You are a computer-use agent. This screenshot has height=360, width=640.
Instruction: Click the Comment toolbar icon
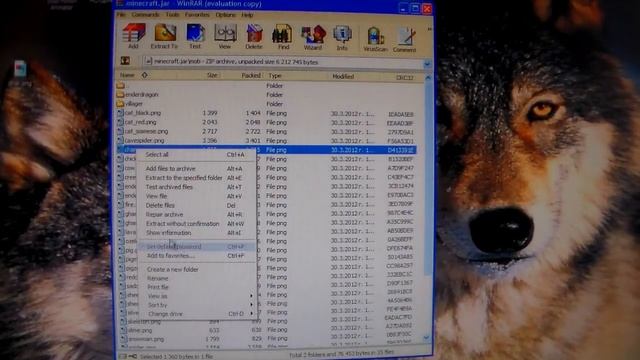click(x=404, y=40)
